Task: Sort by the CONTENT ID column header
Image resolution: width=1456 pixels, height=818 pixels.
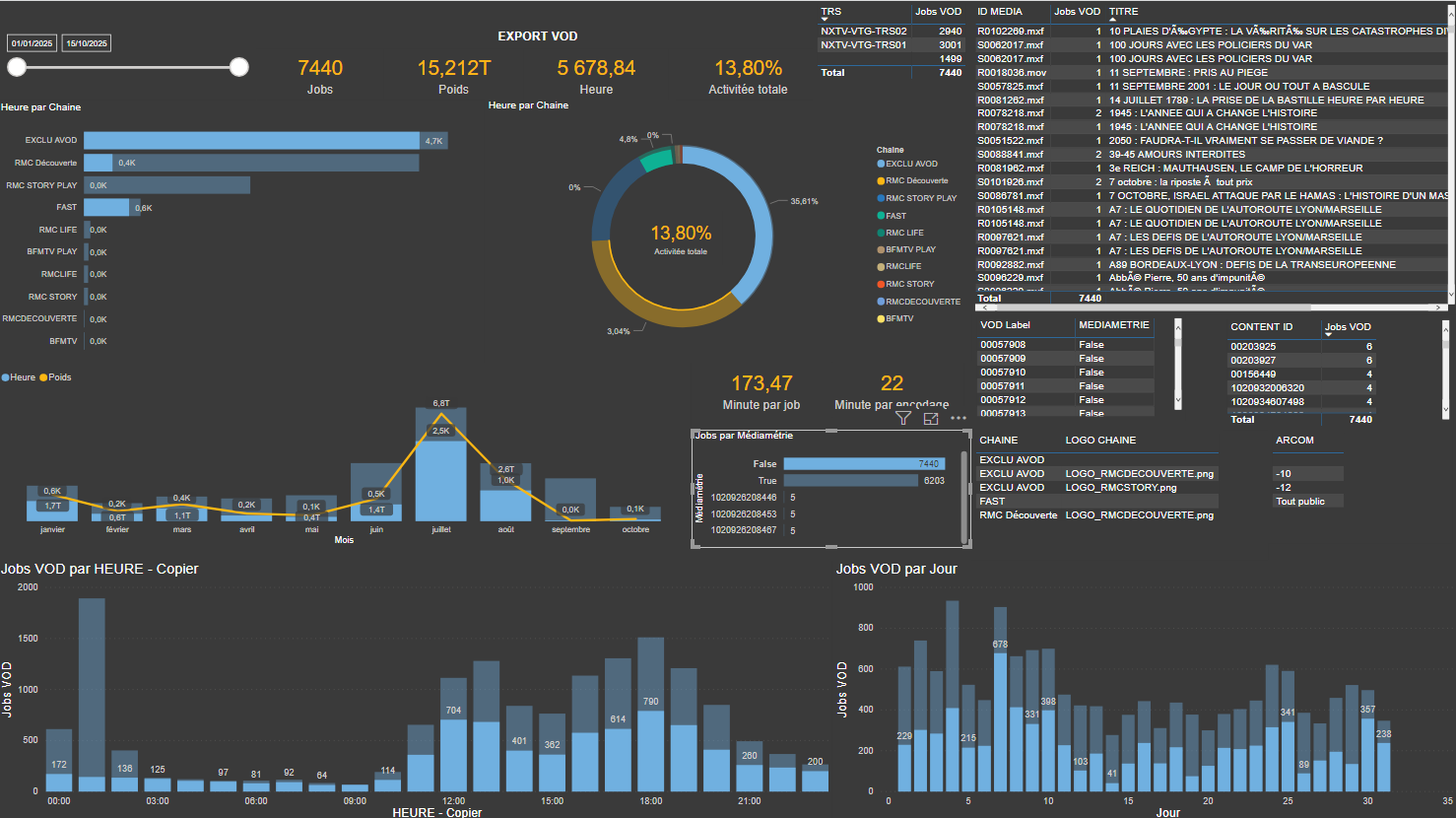Action: click(1261, 327)
